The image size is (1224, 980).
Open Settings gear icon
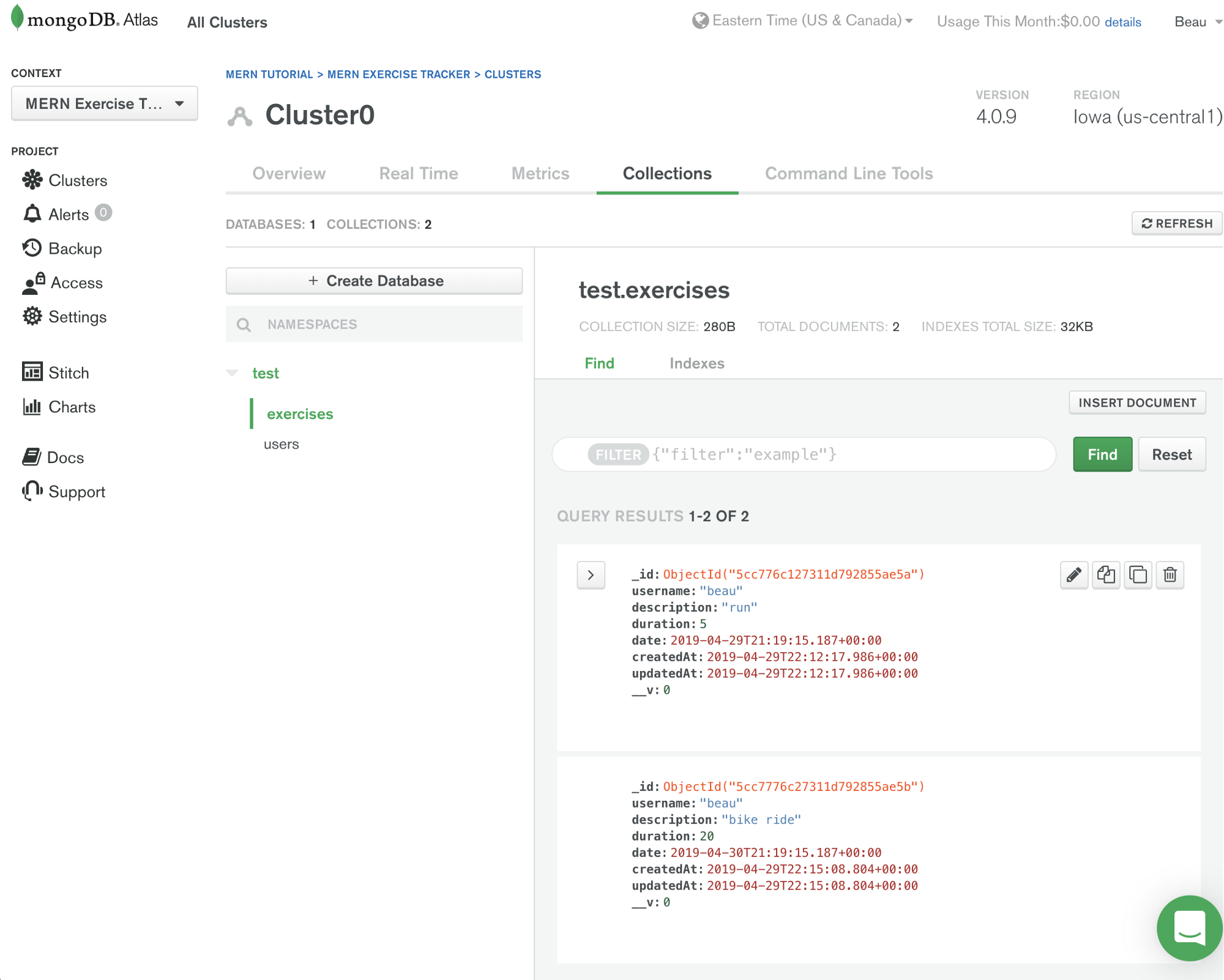coord(32,316)
